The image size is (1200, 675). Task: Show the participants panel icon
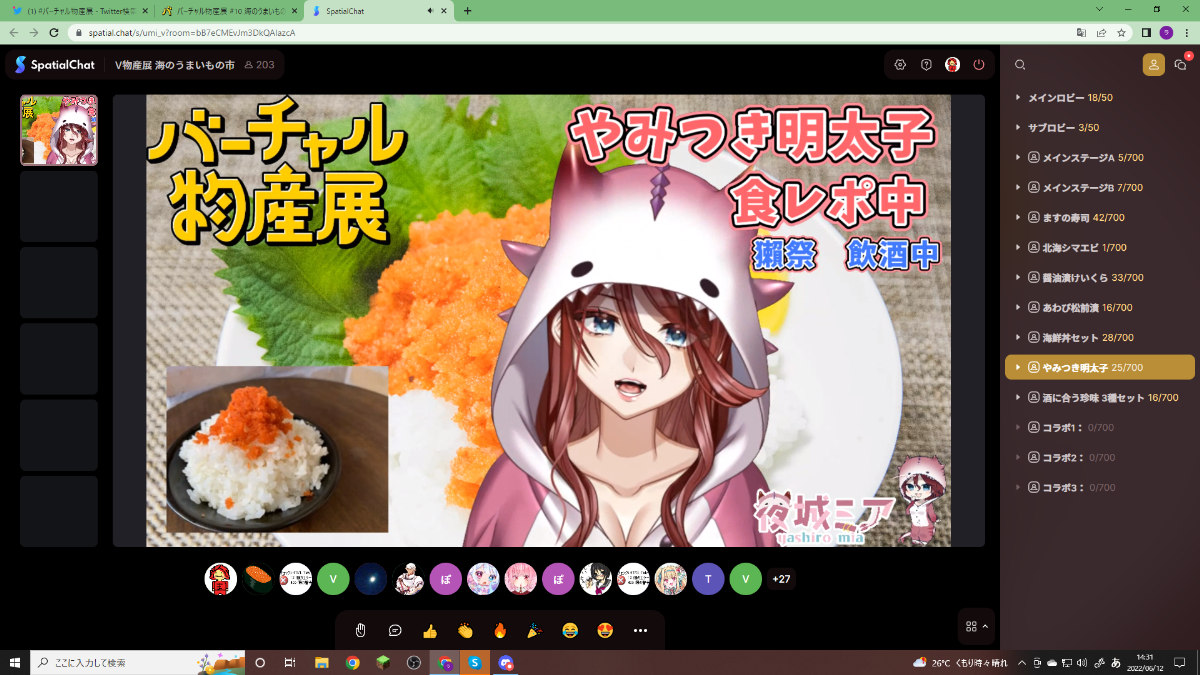click(1154, 65)
